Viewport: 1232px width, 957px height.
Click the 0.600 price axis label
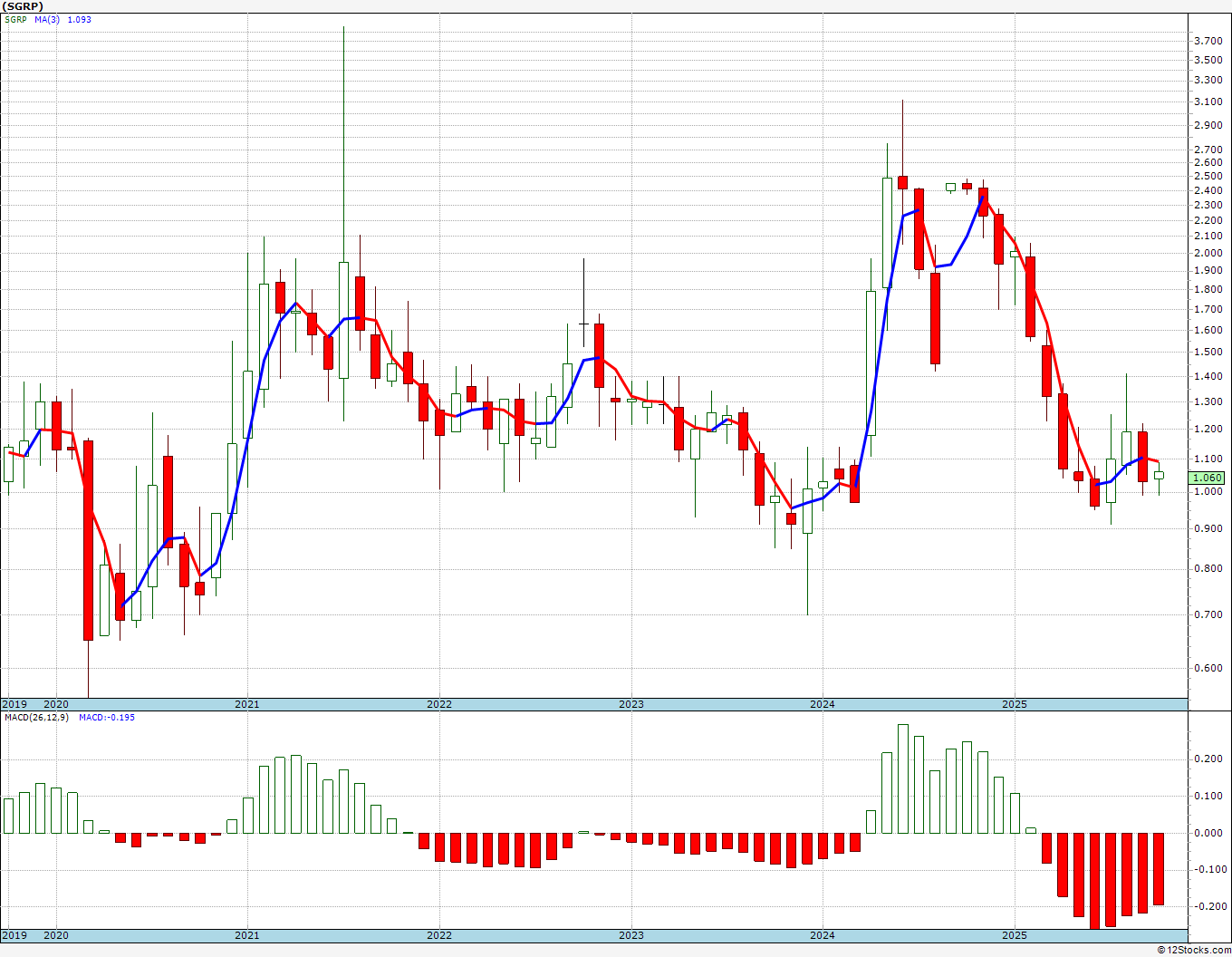1208,669
